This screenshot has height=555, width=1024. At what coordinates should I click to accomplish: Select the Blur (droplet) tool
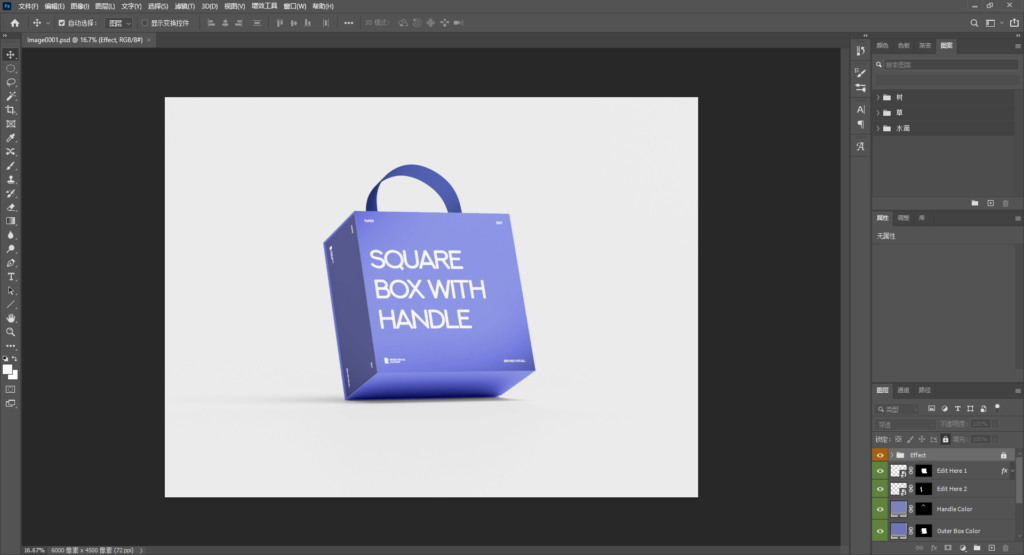pyautogui.click(x=10, y=235)
